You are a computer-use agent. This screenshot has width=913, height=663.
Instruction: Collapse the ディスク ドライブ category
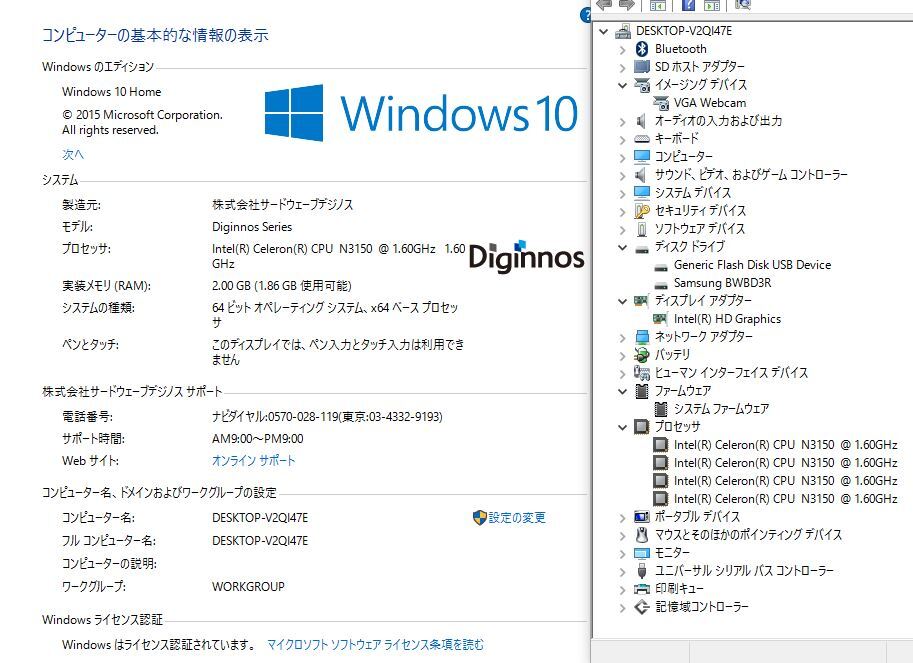[622, 247]
